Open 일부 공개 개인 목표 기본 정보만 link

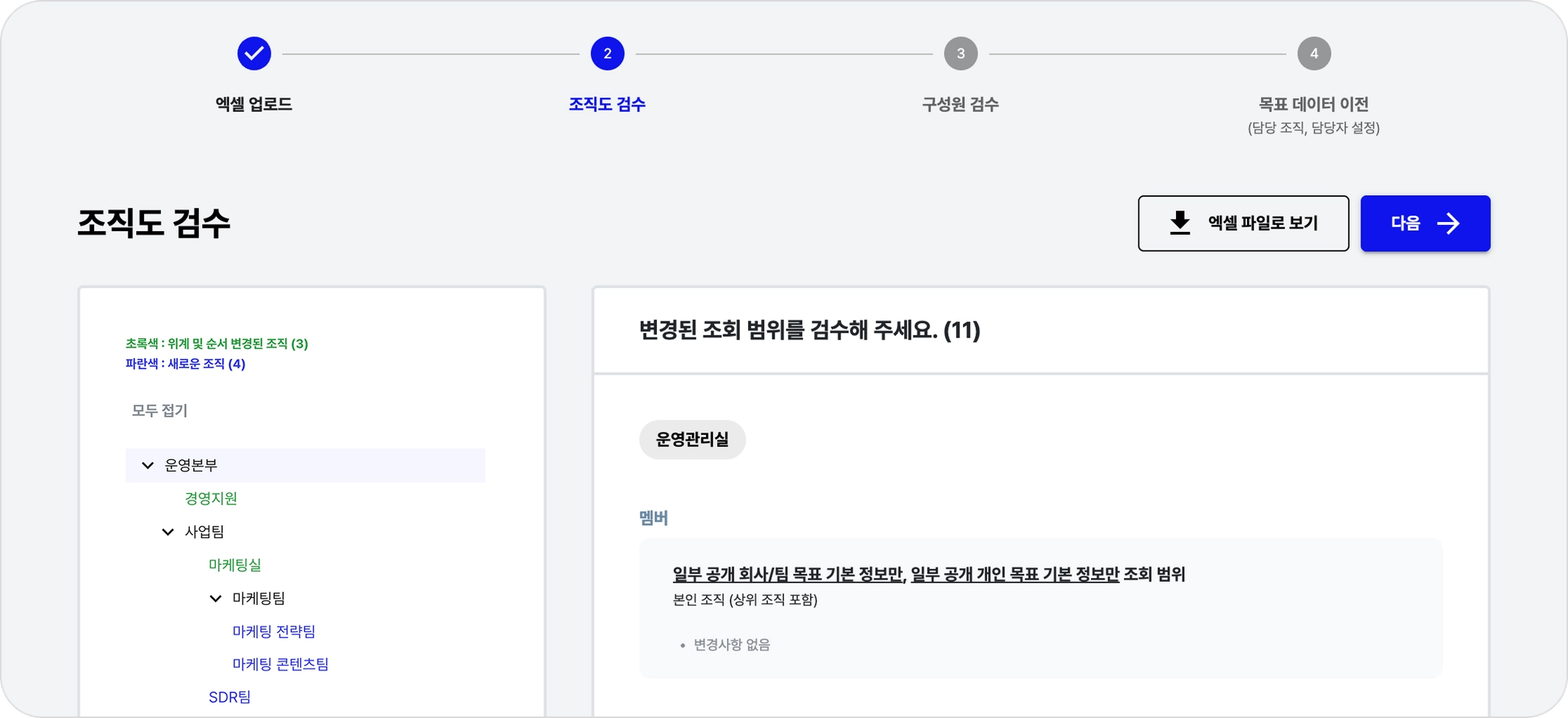(1014, 574)
